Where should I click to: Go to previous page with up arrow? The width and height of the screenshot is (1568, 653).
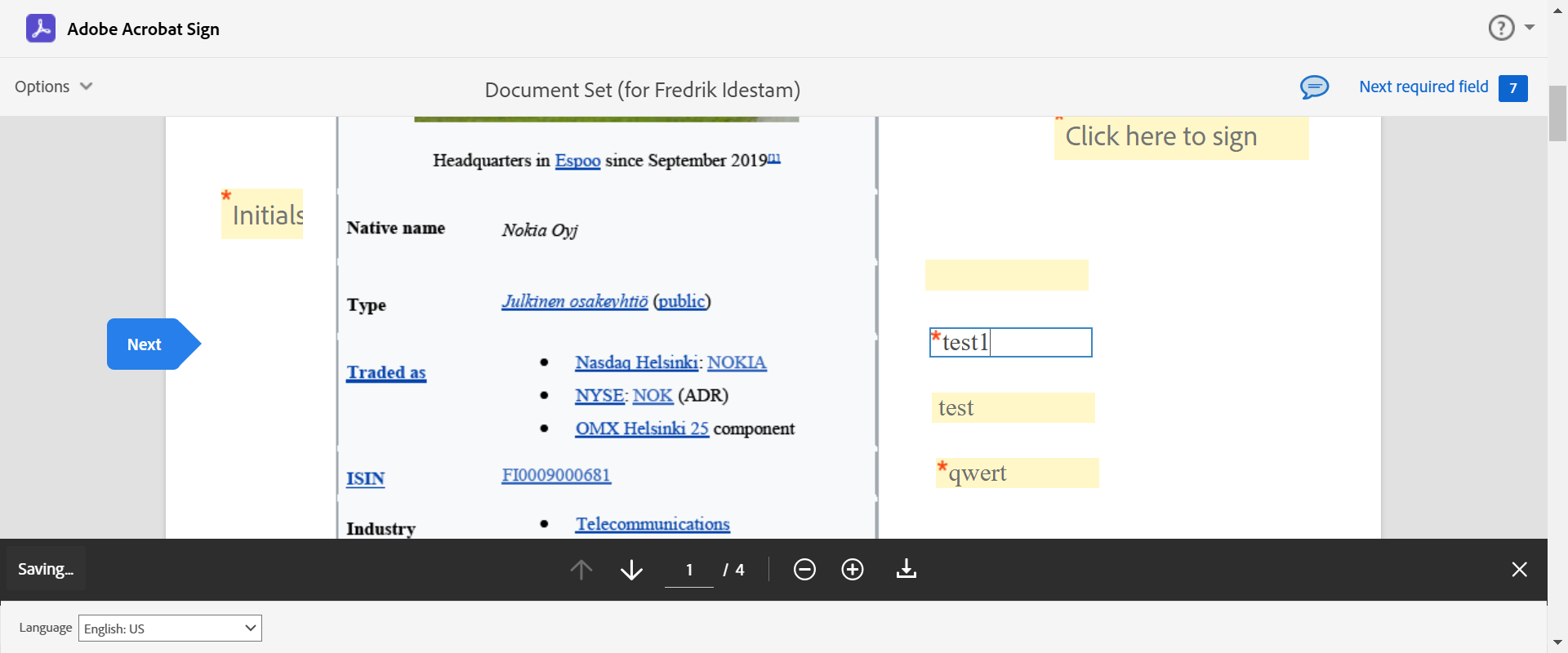coord(581,570)
